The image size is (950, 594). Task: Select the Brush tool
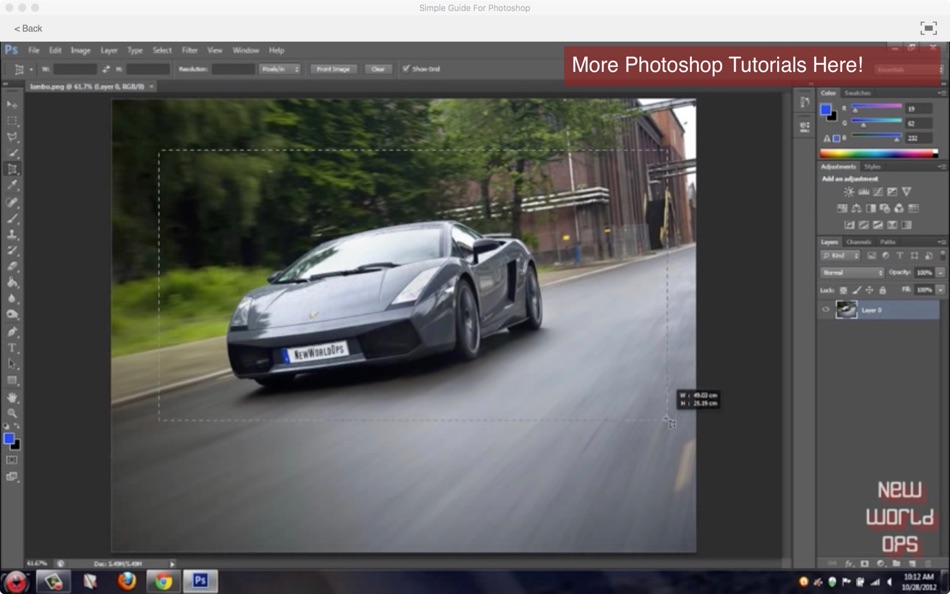coord(12,218)
